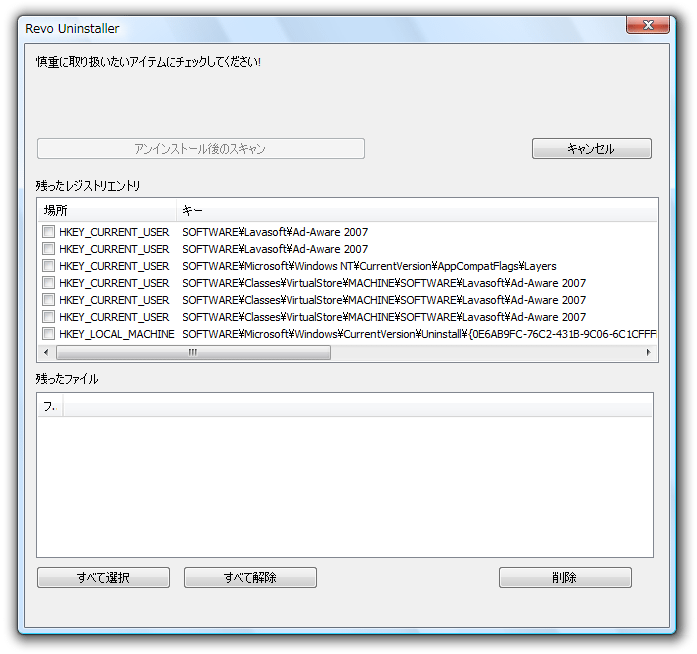Click the すべて解除 button
697x654 pixels.
[x=250, y=578]
